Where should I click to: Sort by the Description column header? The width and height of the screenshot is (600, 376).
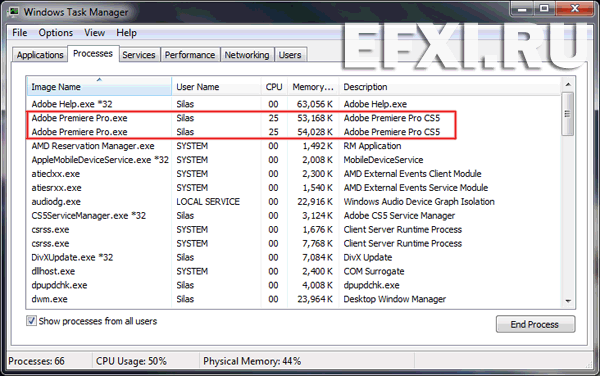tap(450, 87)
